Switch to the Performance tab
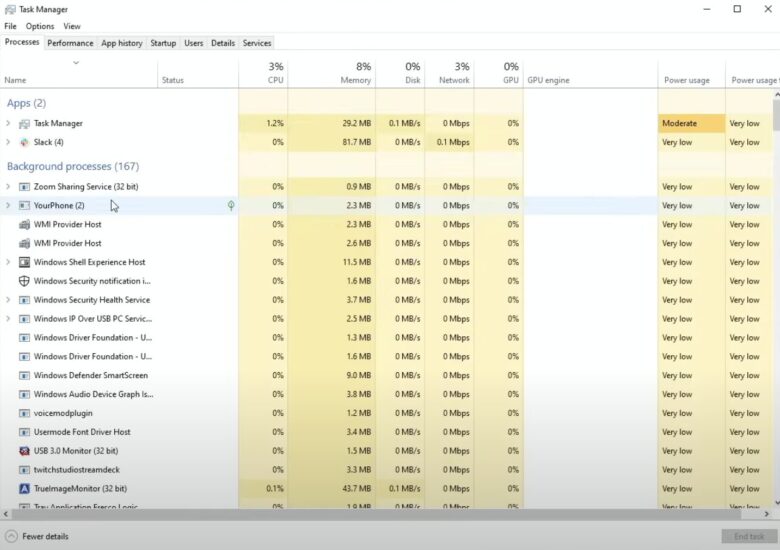The image size is (780, 550). (x=70, y=43)
